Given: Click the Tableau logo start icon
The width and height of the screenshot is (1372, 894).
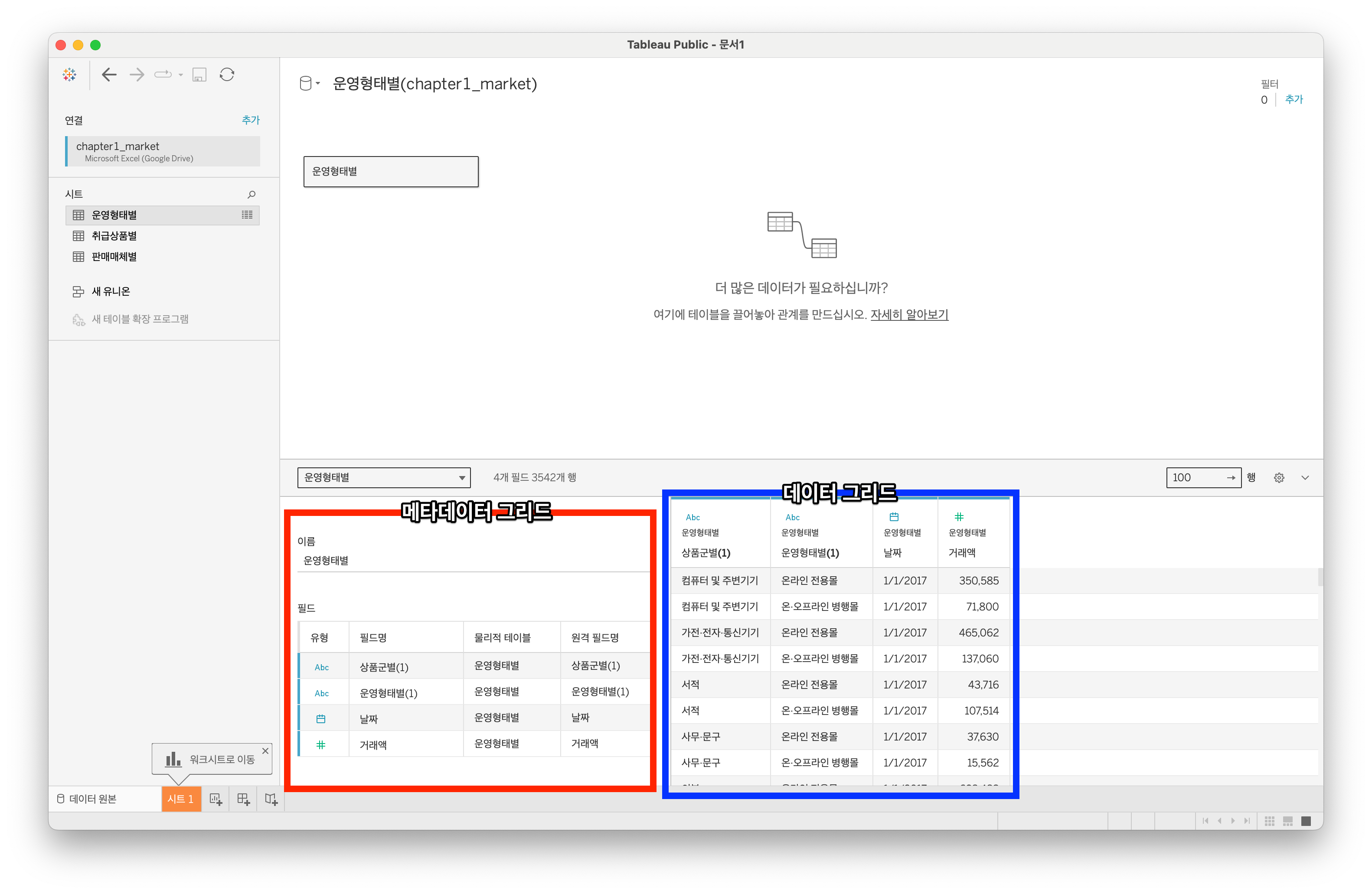Looking at the screenshot, I should (70, 75).
